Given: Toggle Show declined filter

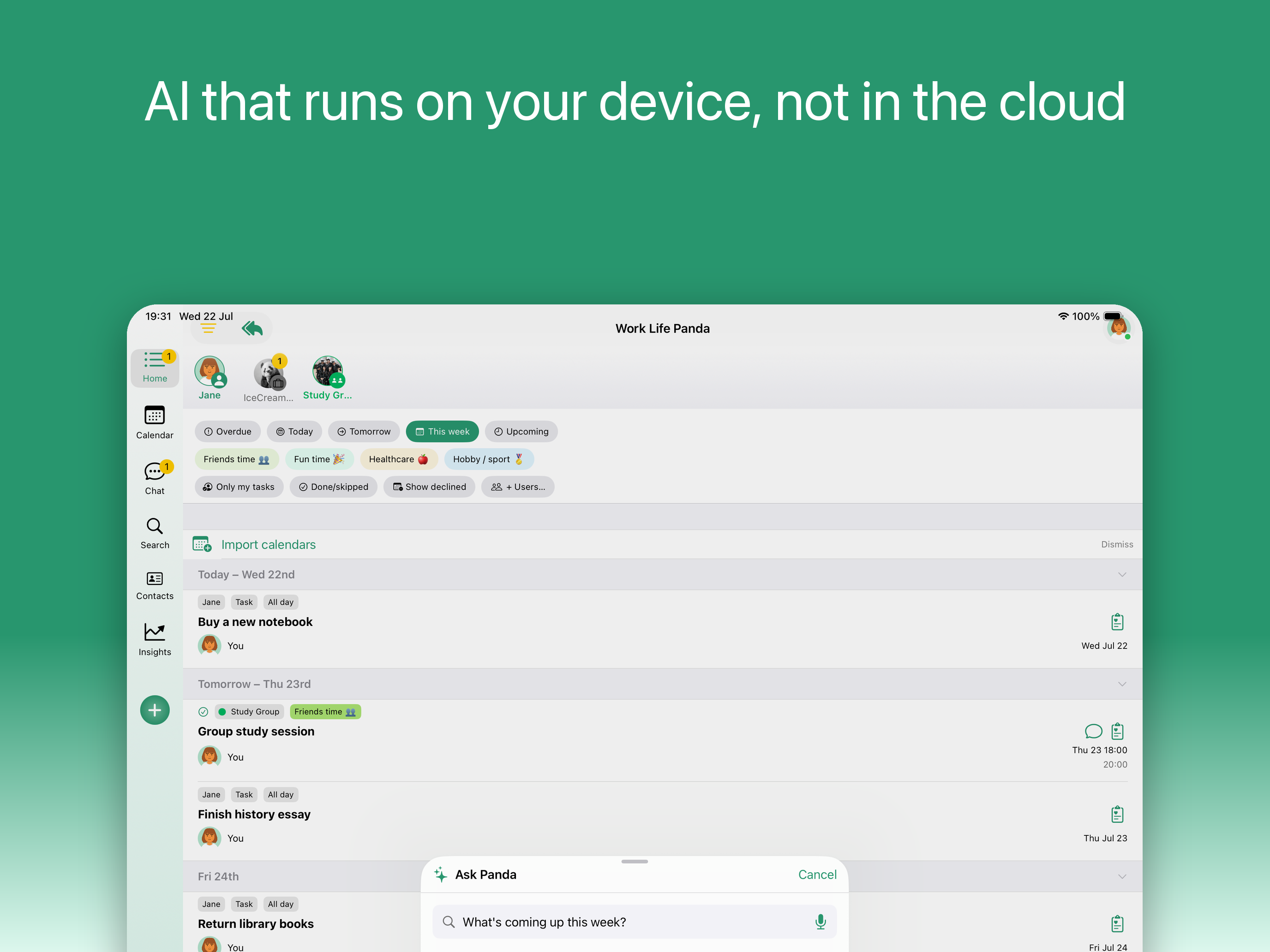Looking at the screenshot, I should [x=430, y=487].
